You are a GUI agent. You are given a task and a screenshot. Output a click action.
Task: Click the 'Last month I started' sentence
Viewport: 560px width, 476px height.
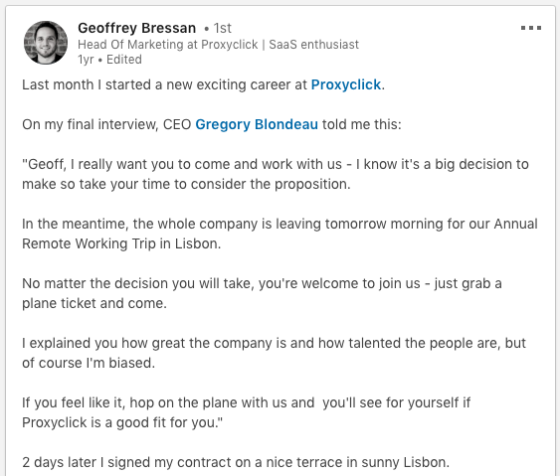click(x=204, y=85)
